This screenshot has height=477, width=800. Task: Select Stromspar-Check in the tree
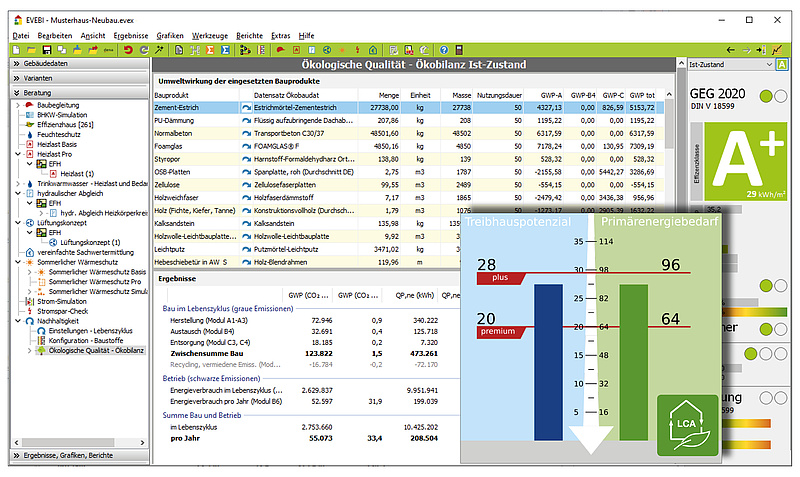(62, 311)
